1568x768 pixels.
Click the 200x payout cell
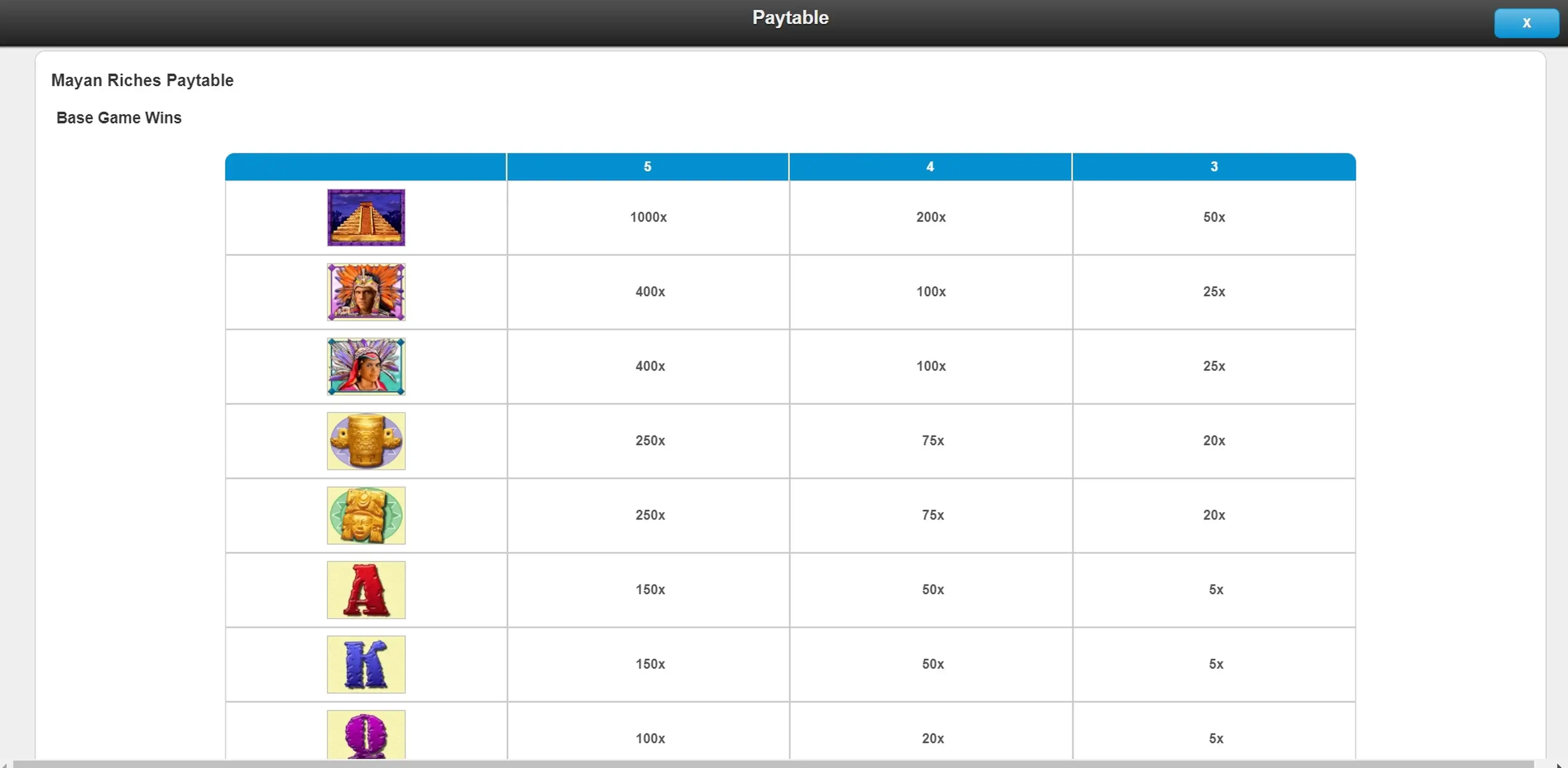[931, 217]
